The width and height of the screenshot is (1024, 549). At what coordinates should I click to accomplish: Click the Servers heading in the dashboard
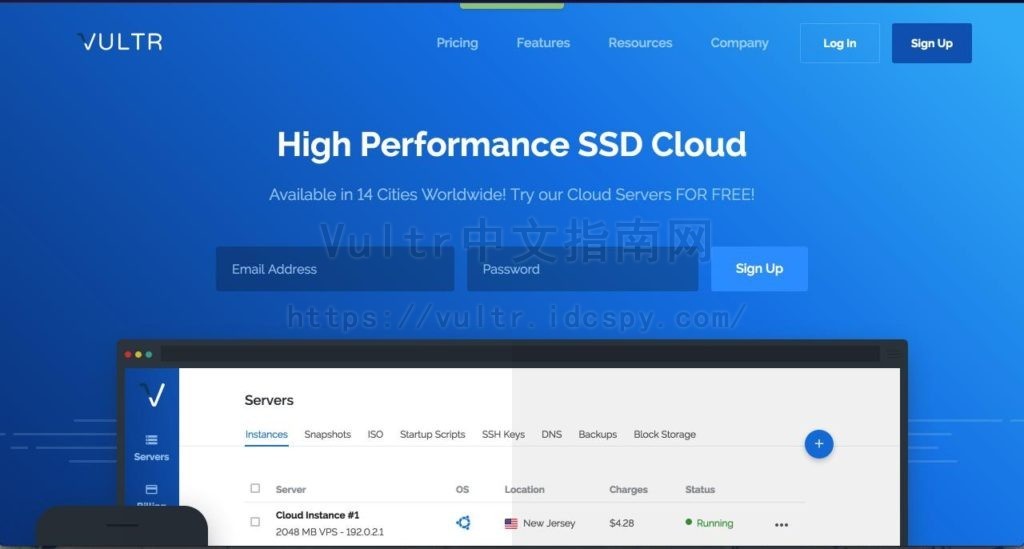pyautogui.click(x=269, y=400)
